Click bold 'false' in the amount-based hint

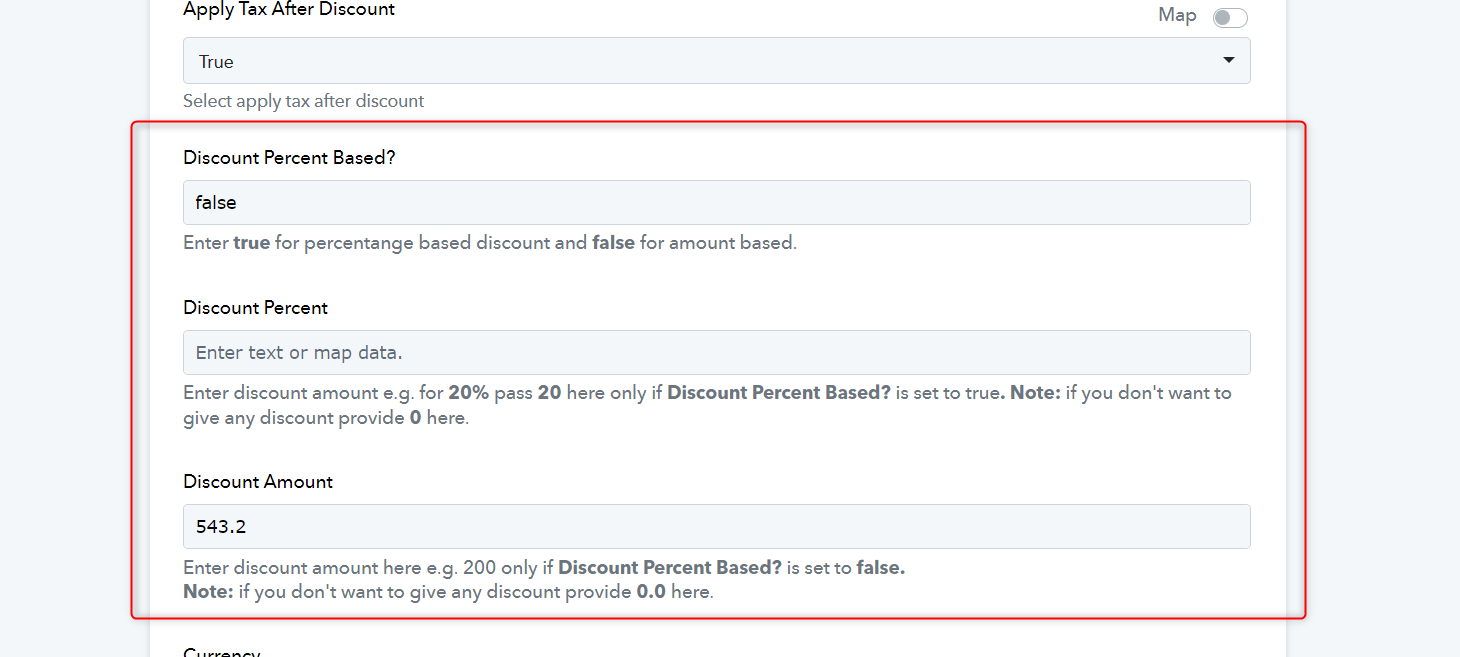[x=613, y=243]
